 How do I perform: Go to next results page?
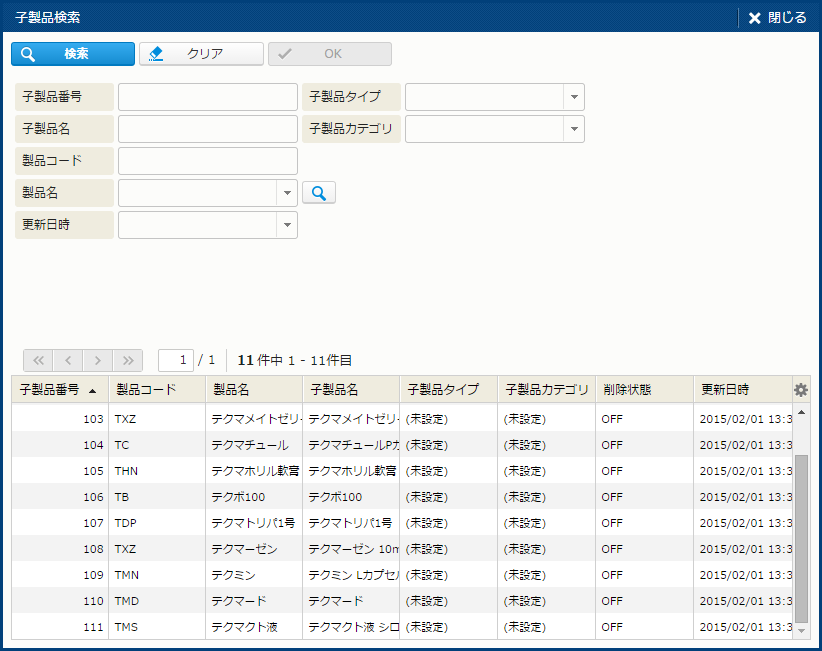point(98,360)
